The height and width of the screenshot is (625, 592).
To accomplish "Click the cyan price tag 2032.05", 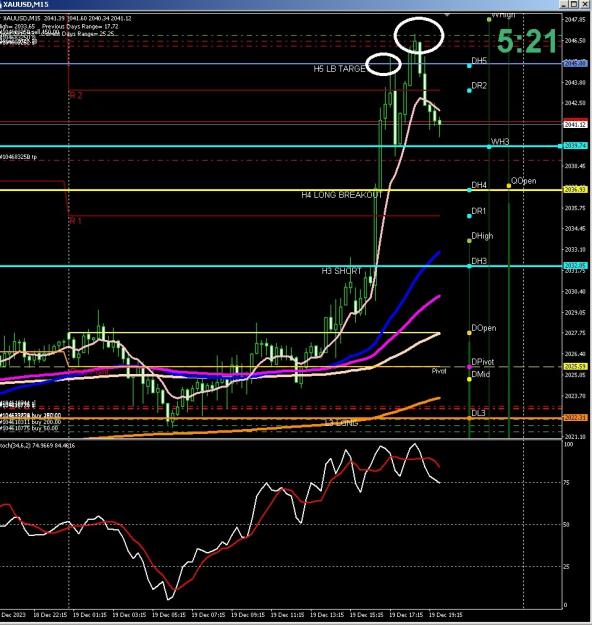I will tap(575, 265).
